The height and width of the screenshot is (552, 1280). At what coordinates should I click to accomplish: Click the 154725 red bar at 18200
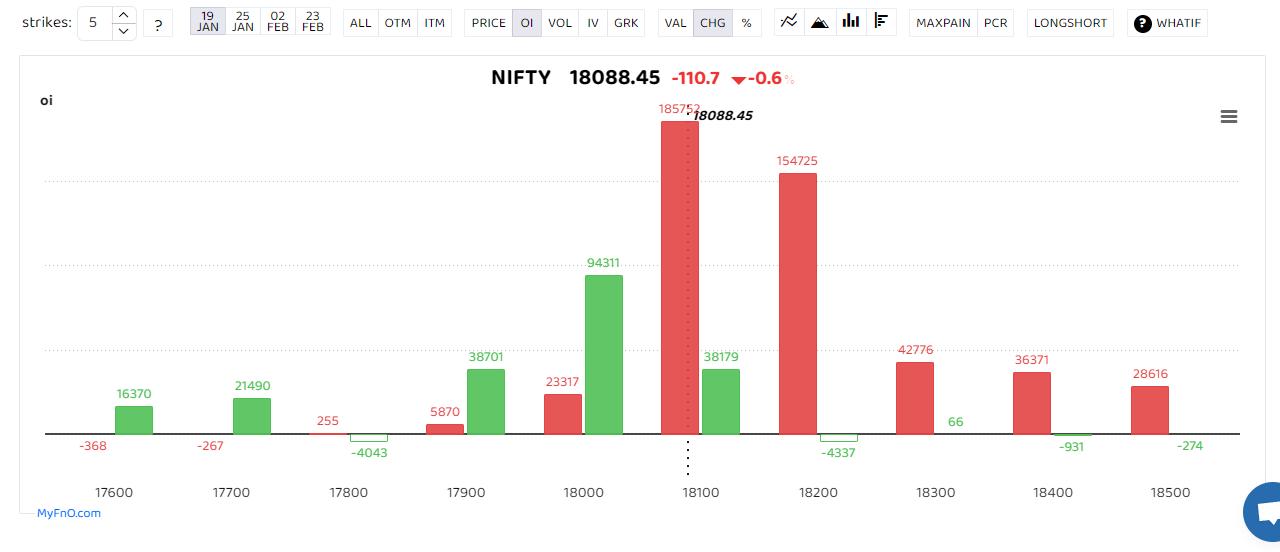798,304
